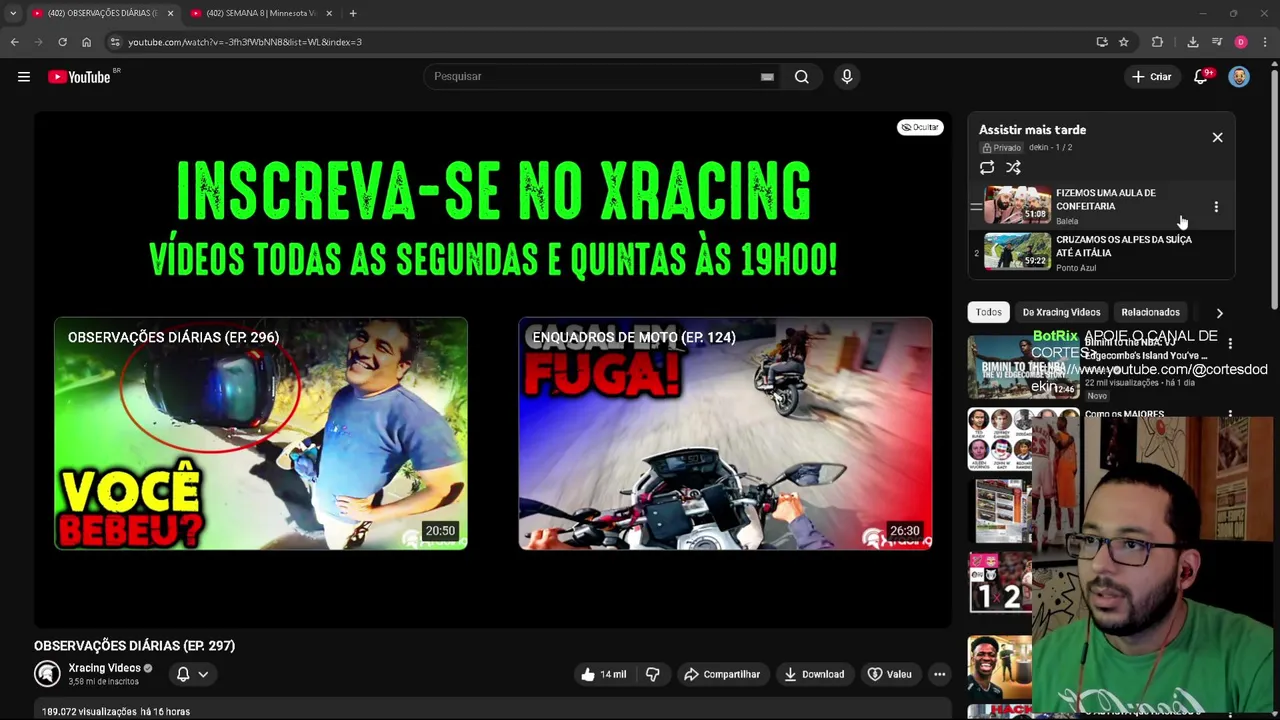Download the video
The height and width of the screenshot is (720, 1280).
[814, 674]
